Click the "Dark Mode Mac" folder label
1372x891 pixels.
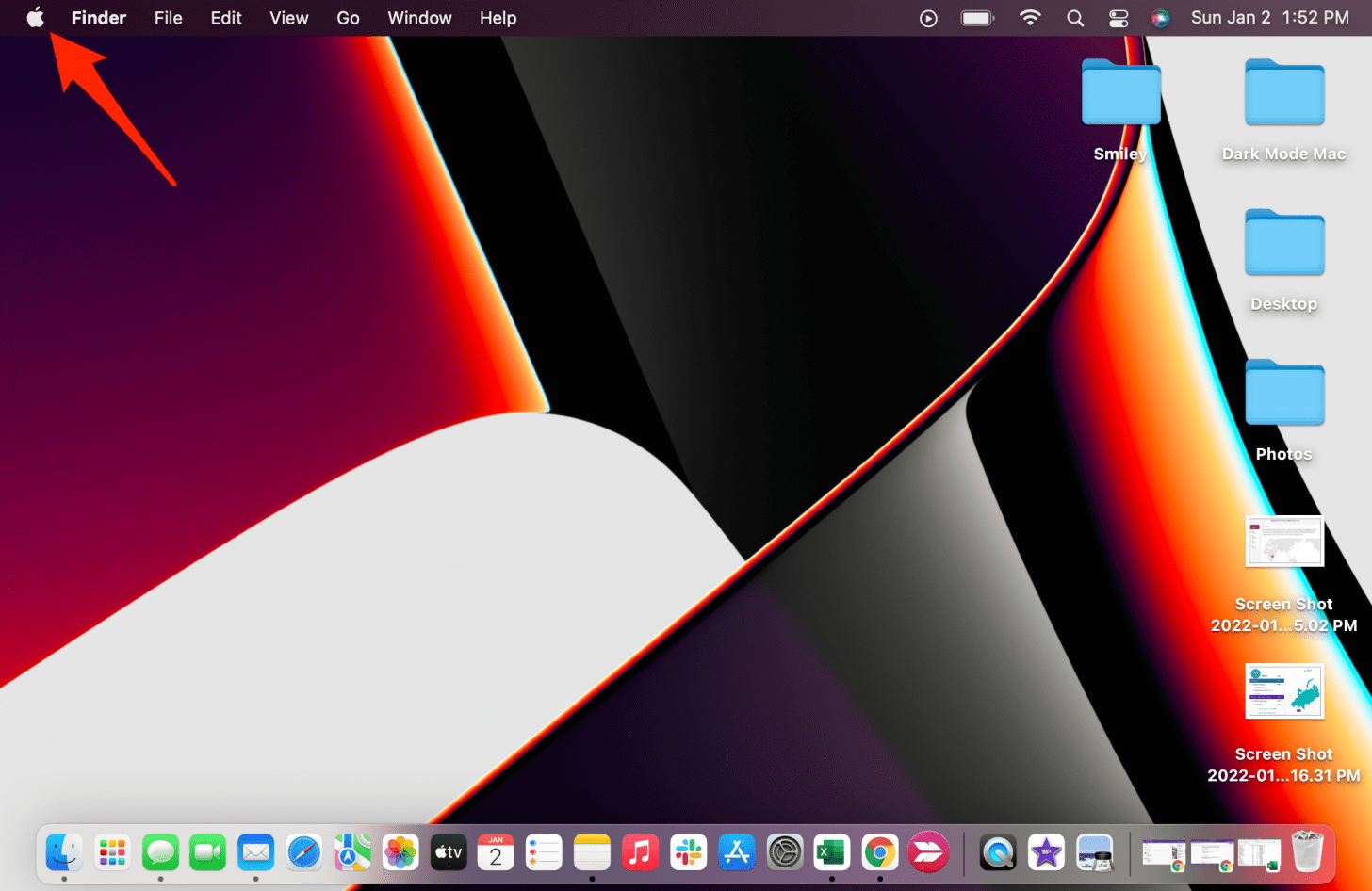[1284, 154]
